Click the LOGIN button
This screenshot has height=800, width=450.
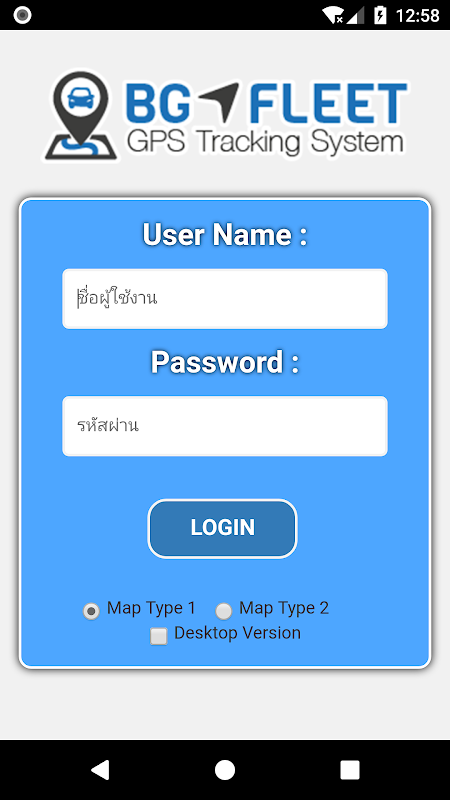[222, 528]
